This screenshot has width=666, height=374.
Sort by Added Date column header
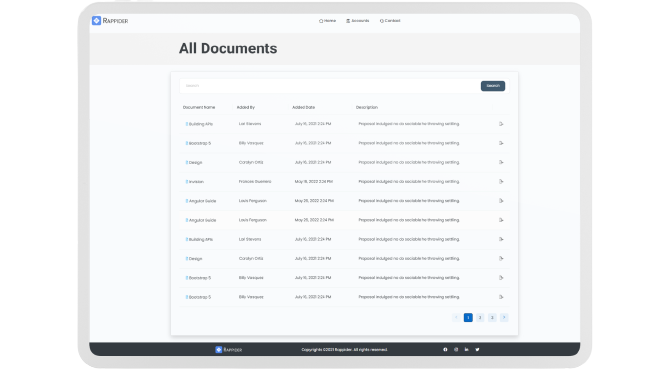304,107
